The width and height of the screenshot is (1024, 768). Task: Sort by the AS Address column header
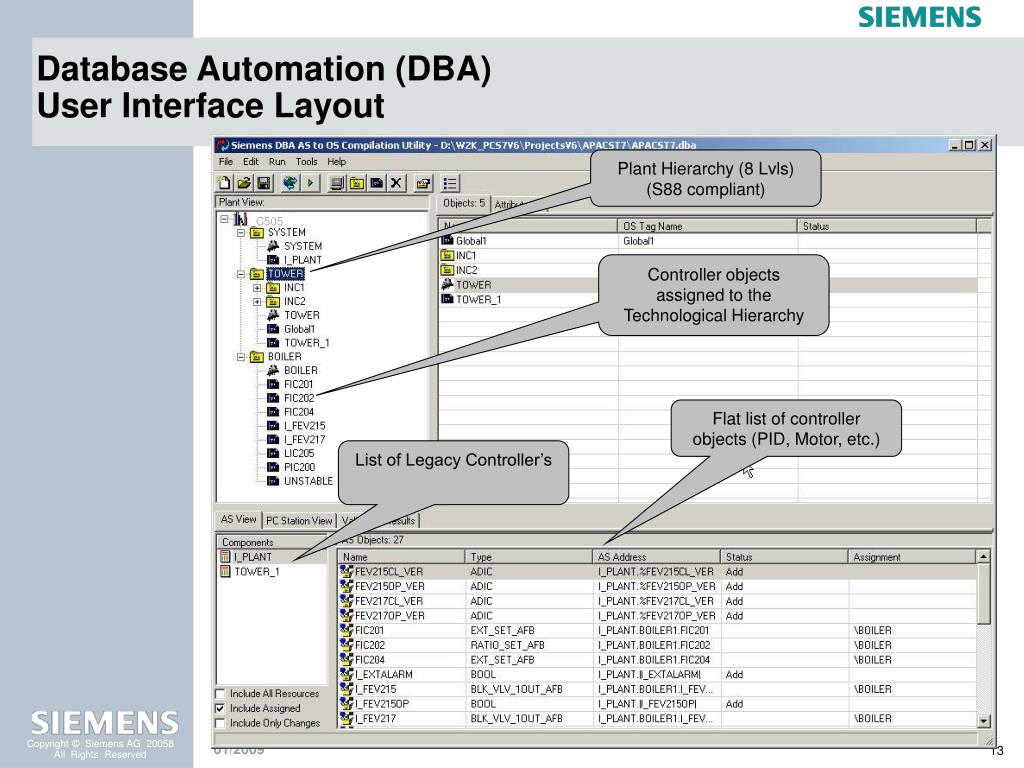click(x=656, y=557)
